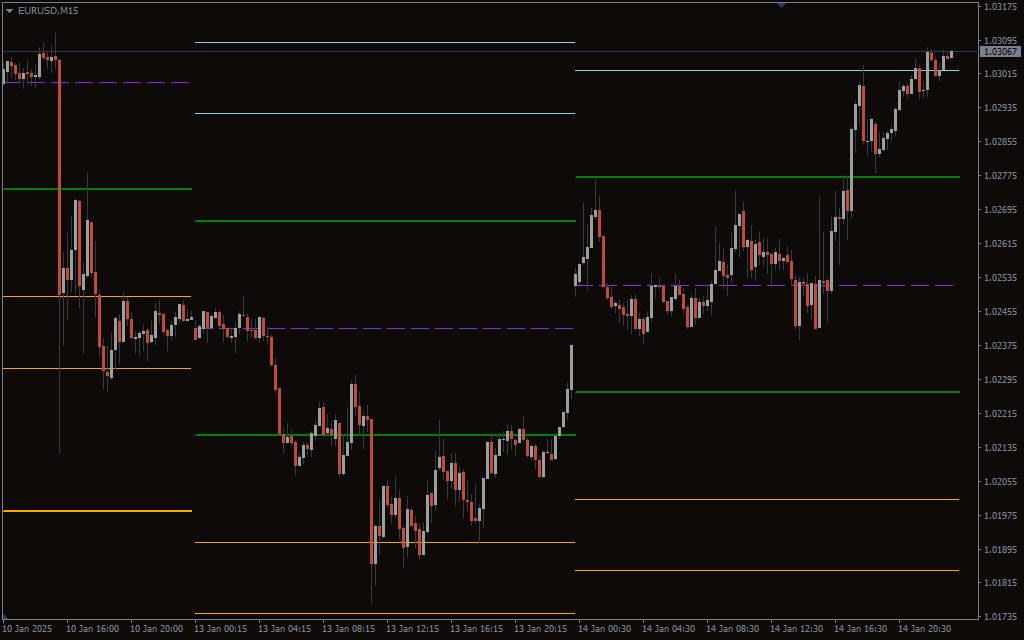Click the 10 Jan 16:00 time label
Image resolution: width=1024 pixels, height=640 pixels.
click(93, 629)
